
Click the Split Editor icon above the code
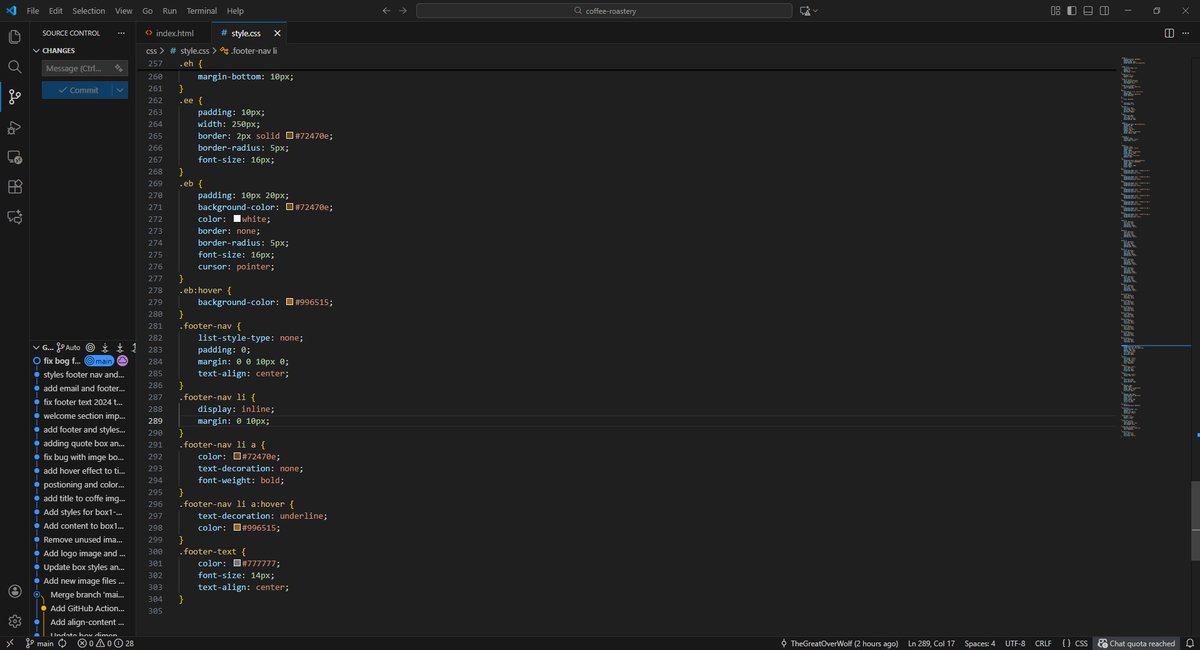[1168, 32]
